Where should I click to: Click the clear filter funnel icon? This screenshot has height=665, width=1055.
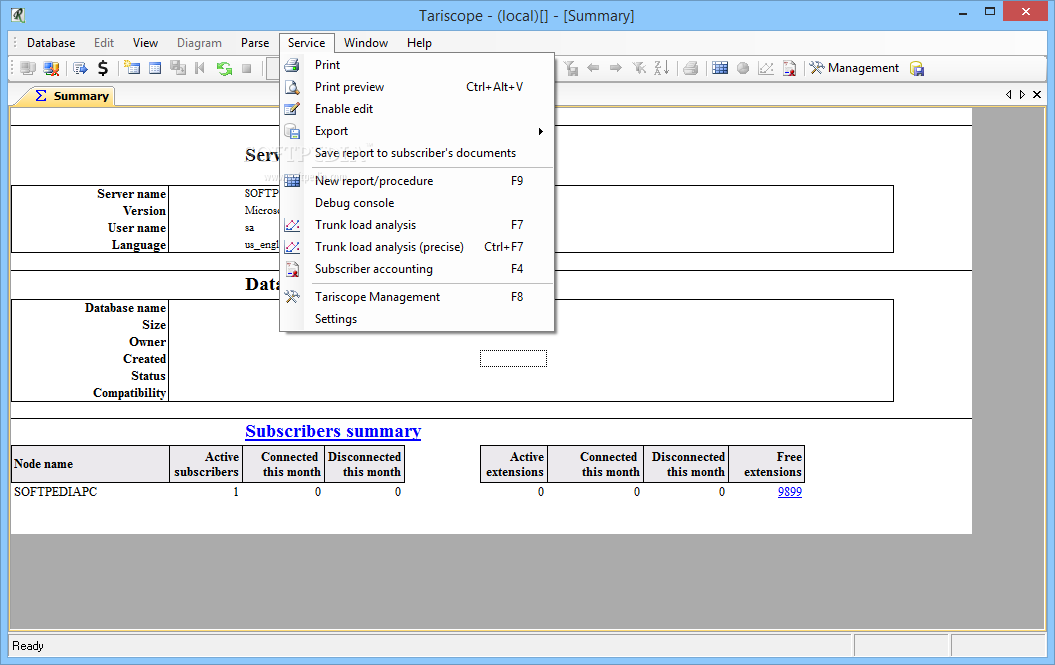point(639,68)
